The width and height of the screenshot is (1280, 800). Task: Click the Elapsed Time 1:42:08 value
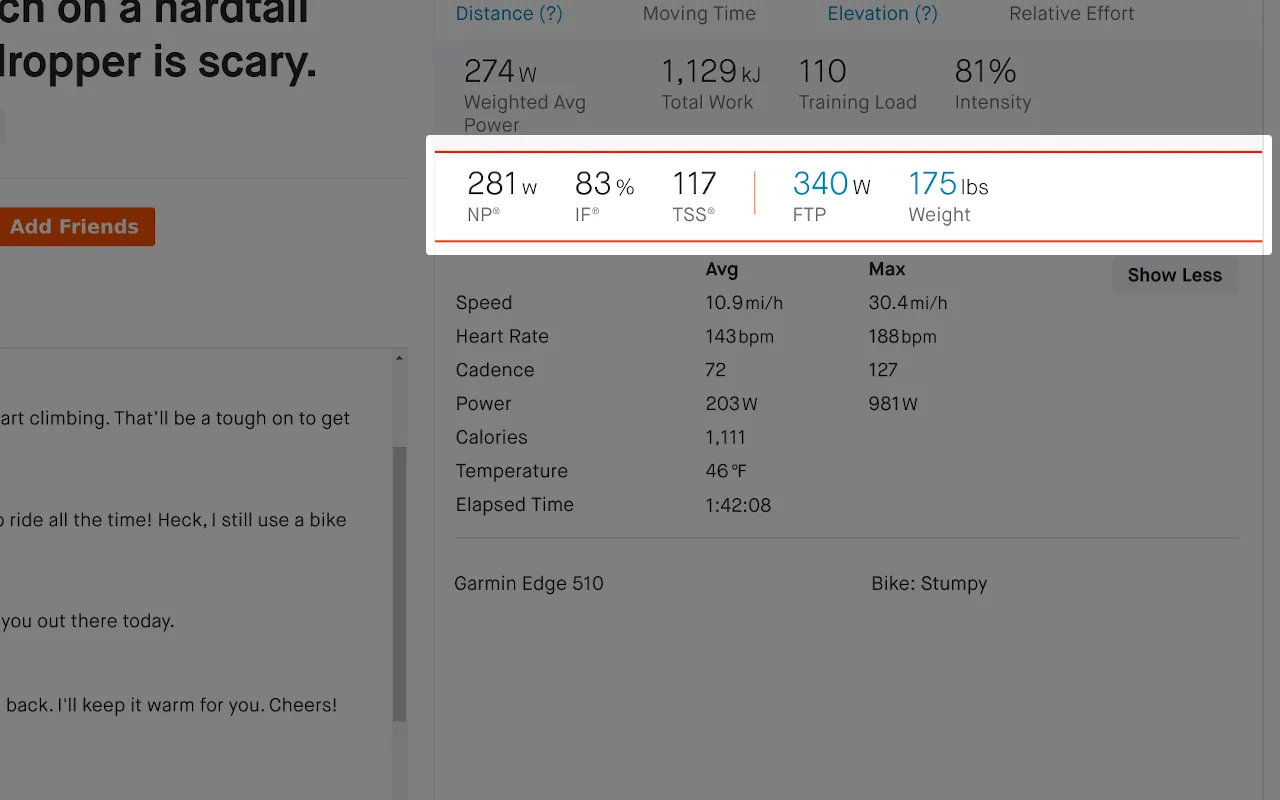(738, 505)
